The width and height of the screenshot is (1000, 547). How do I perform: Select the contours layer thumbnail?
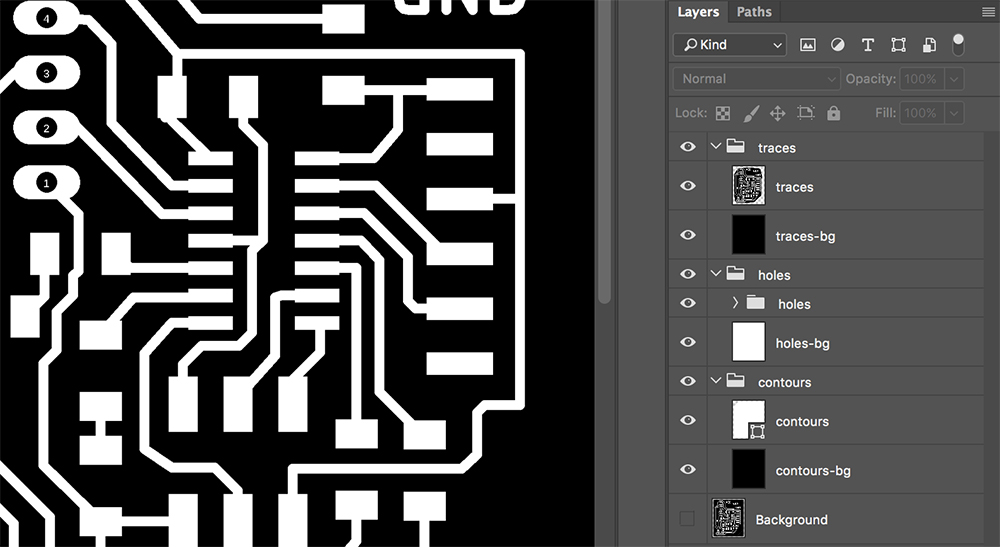pyautogui.click(x=749, y=420)
